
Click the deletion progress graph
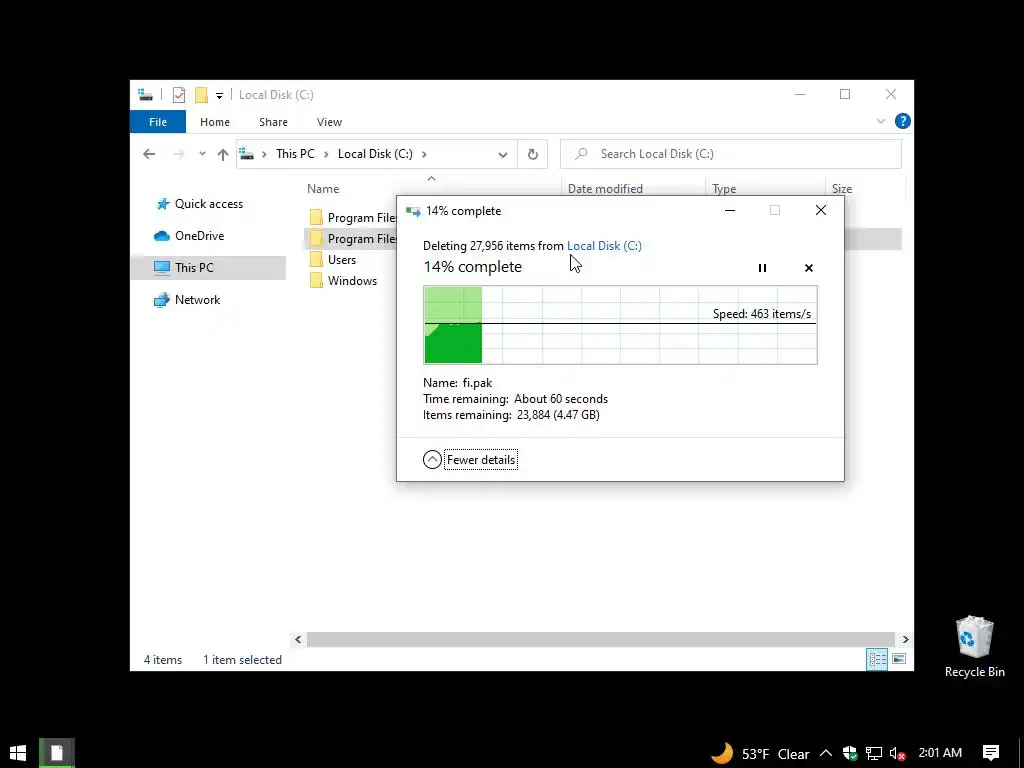coord(620,325)
